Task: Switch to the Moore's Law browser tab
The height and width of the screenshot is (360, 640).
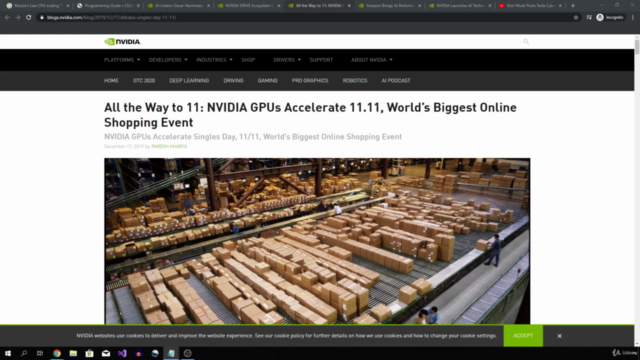Action: 38,6
